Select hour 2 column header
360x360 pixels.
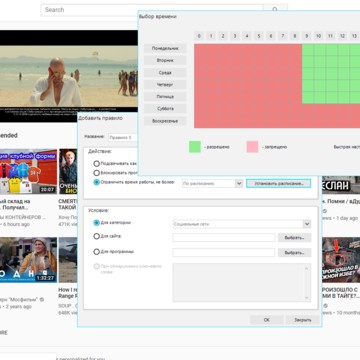click(x=223, y=36)
